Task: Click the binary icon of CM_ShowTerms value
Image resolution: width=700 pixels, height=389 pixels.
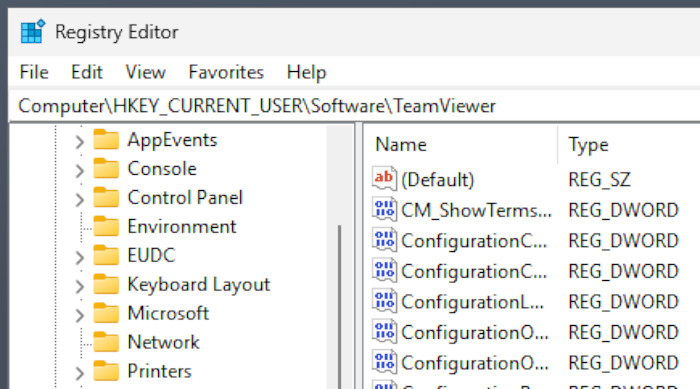Action: 384,209
